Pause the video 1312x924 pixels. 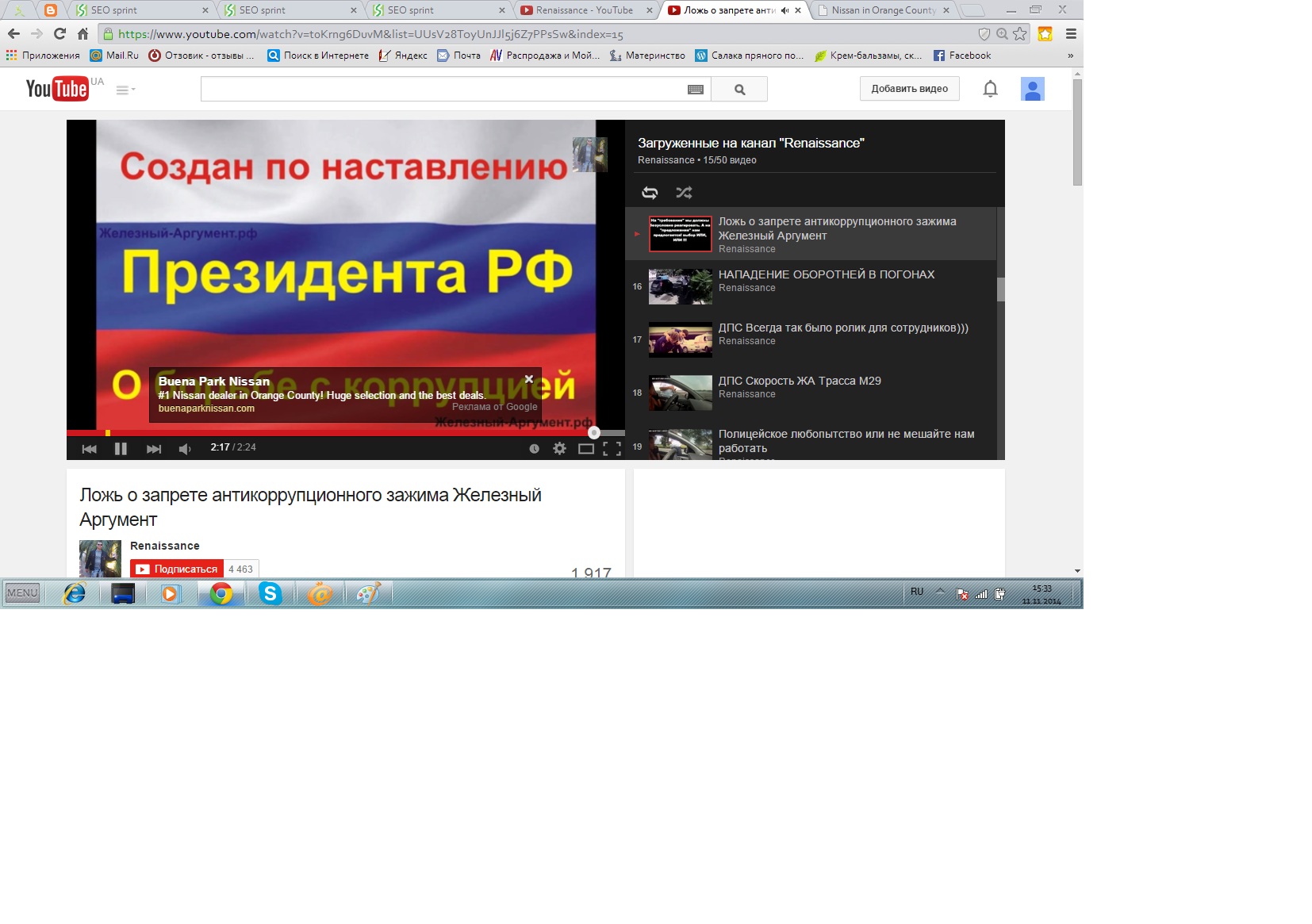point(121,449)
